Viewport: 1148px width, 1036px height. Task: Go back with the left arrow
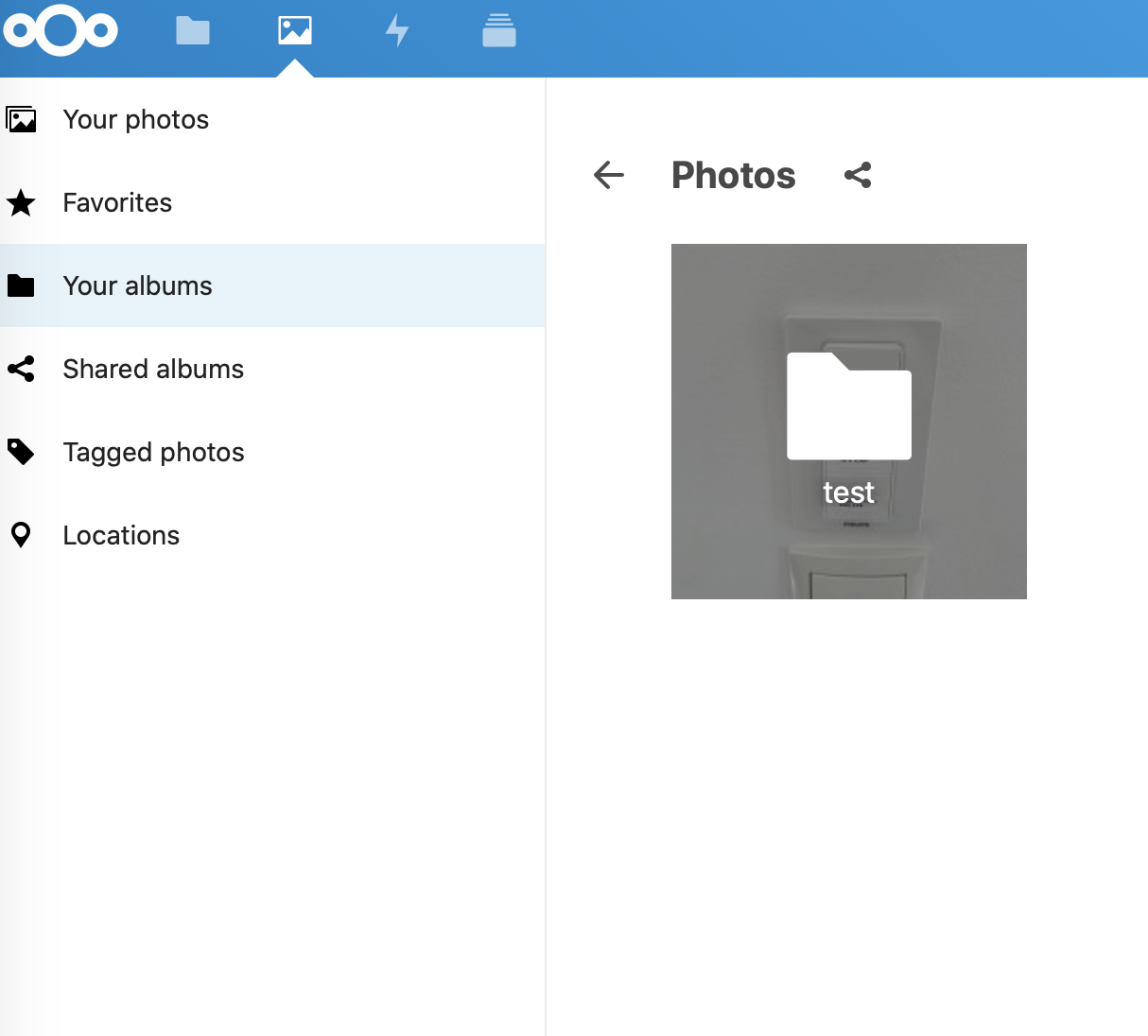pyautogui.click(x=609, y=175)
